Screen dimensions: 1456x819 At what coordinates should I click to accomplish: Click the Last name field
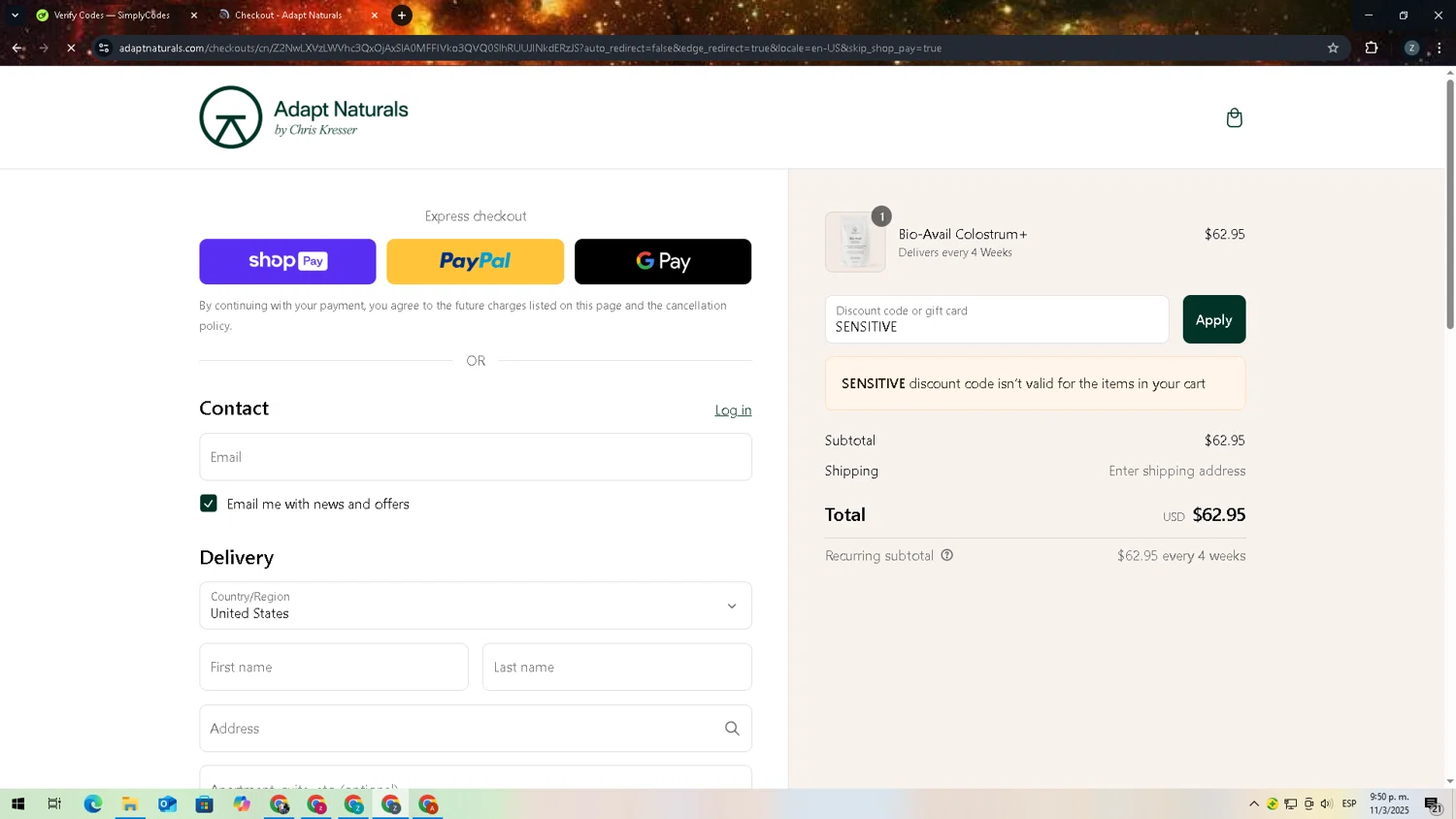617,667
